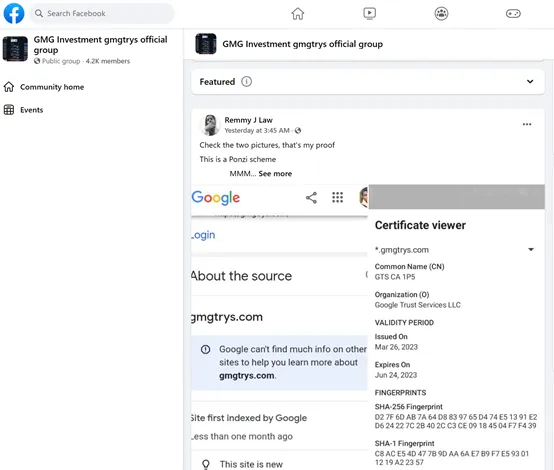Open the Watch video icon
The width and height of the screenshot is (554, 470).
[370, 14]
